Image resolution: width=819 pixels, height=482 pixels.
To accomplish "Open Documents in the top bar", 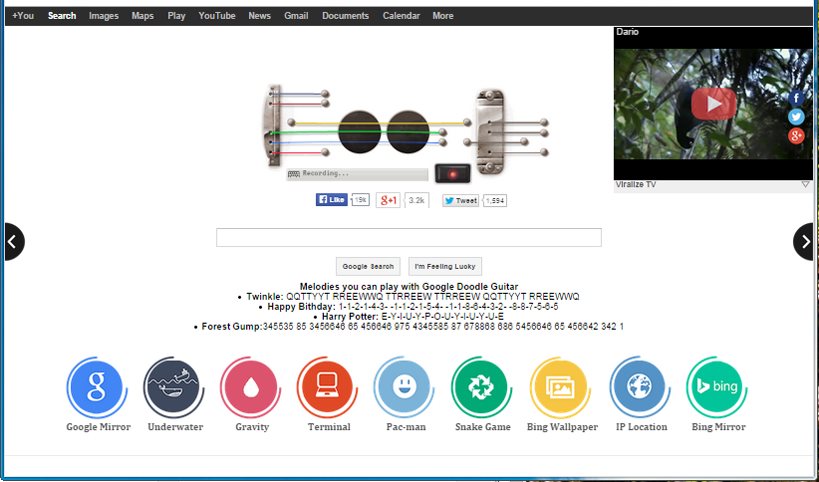I will 345,16.
